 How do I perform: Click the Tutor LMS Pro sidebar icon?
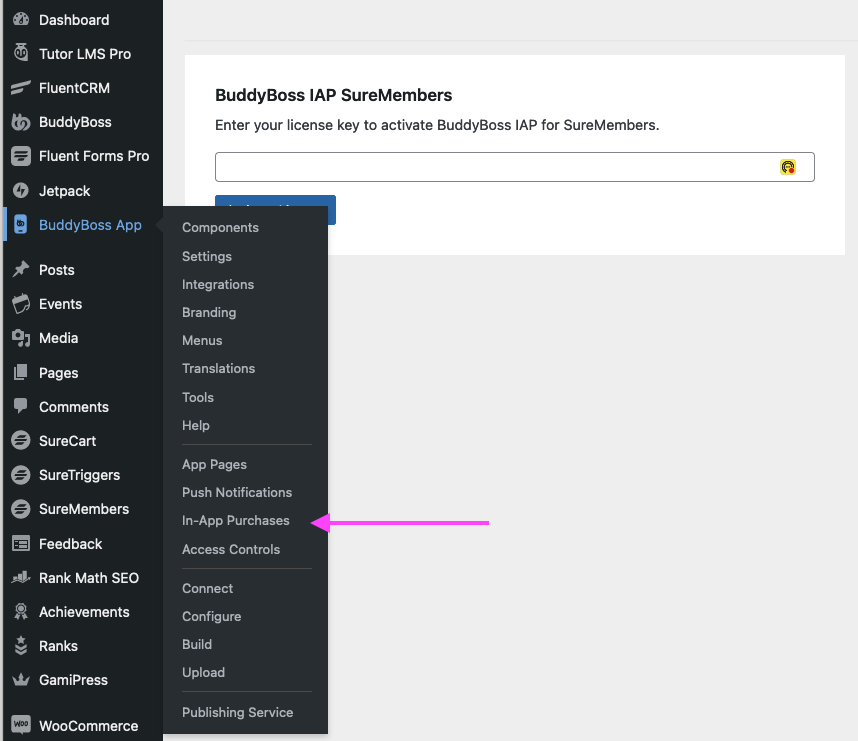(x=20, y=54)
